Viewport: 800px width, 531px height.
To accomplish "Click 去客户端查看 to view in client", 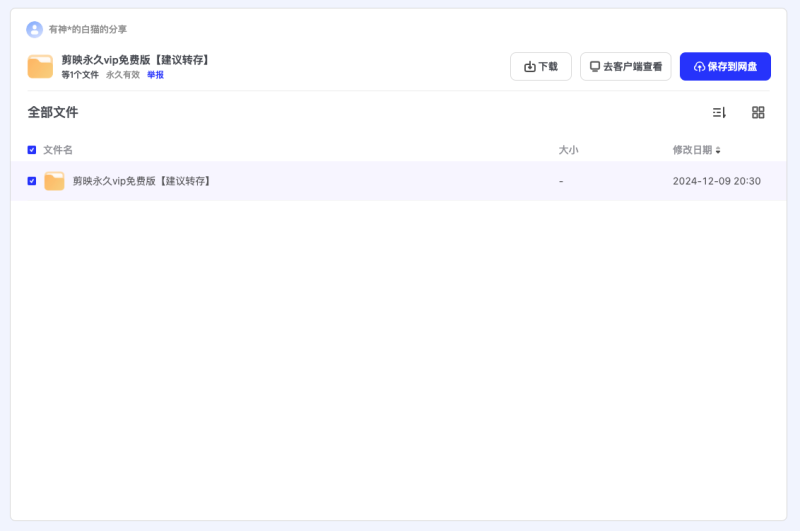I will coord(625,67).
